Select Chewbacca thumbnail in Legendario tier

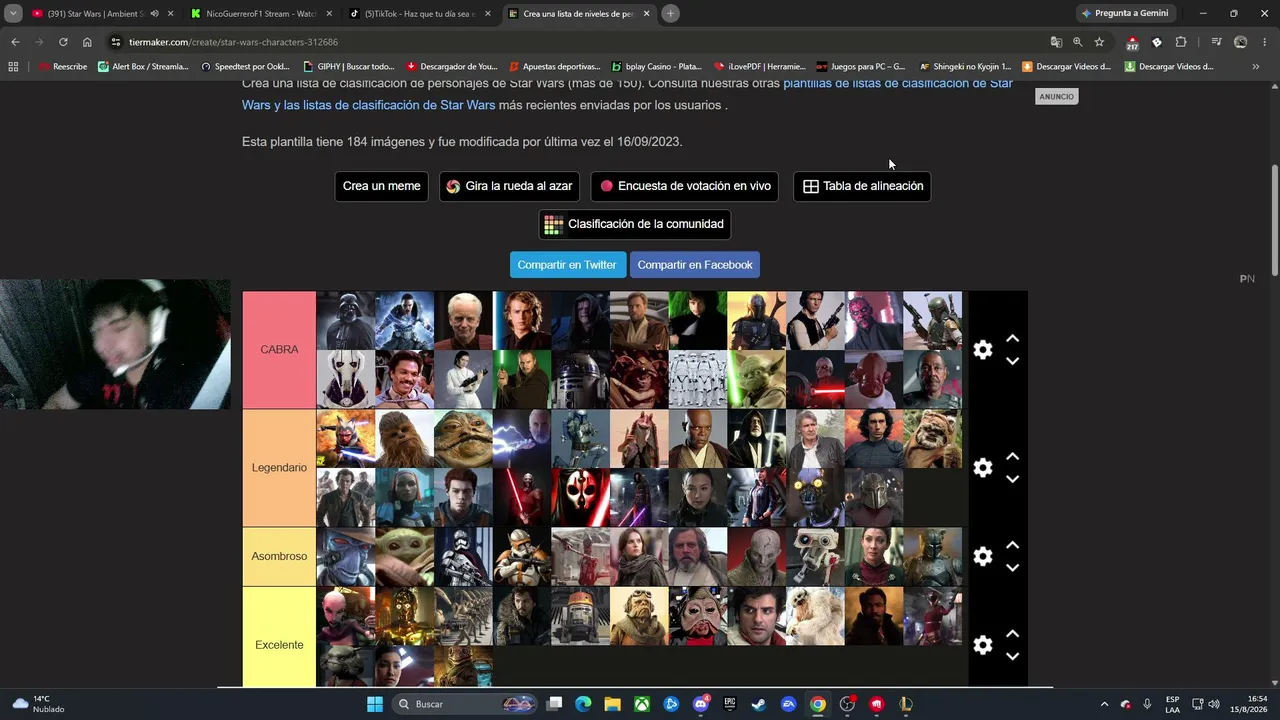coord(404,439)
